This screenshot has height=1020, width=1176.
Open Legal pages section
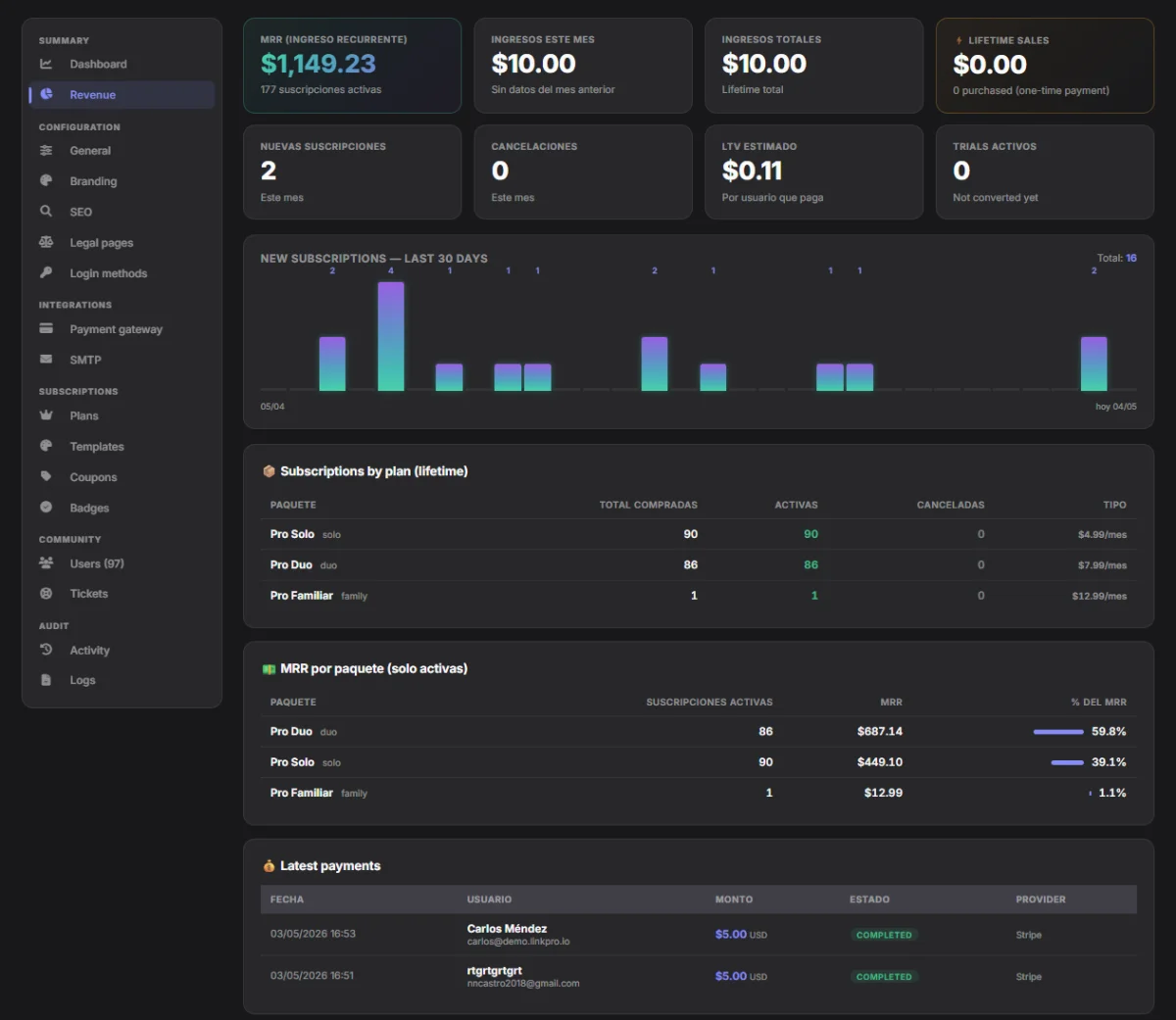click(122, 243)
